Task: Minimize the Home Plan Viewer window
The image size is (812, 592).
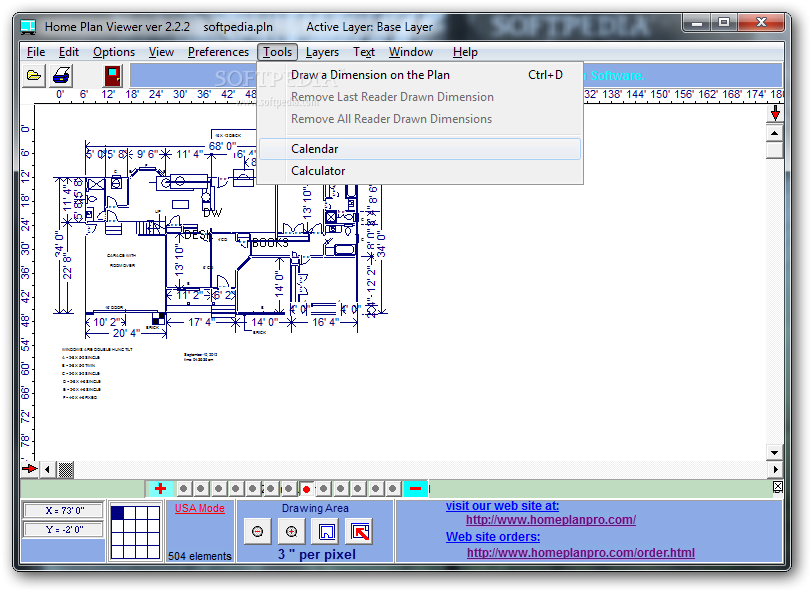Action: pos(697,23)
